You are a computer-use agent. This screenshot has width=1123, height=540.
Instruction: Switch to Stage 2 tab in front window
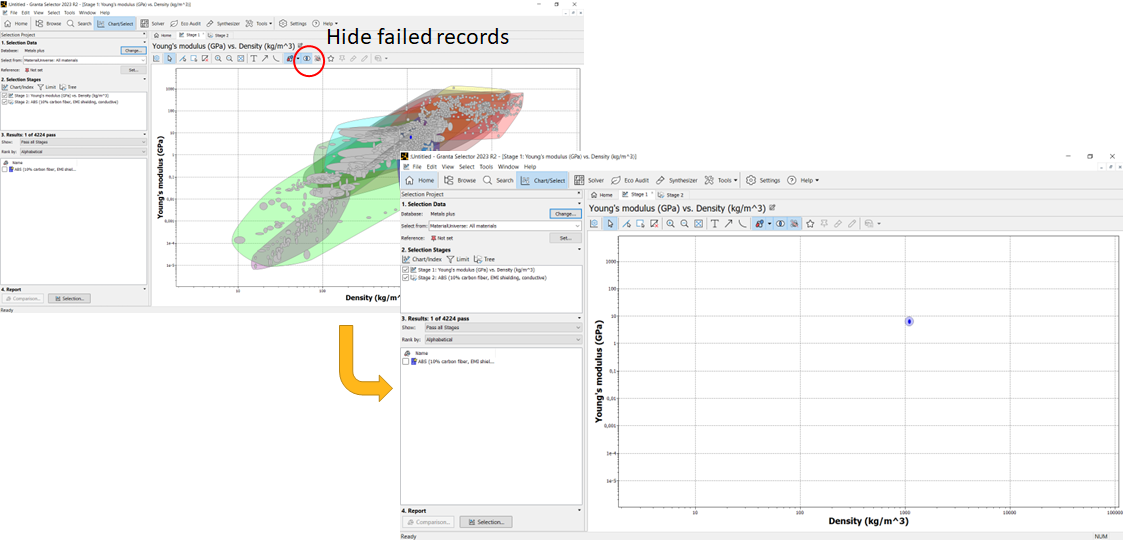(x=670, y=195)
